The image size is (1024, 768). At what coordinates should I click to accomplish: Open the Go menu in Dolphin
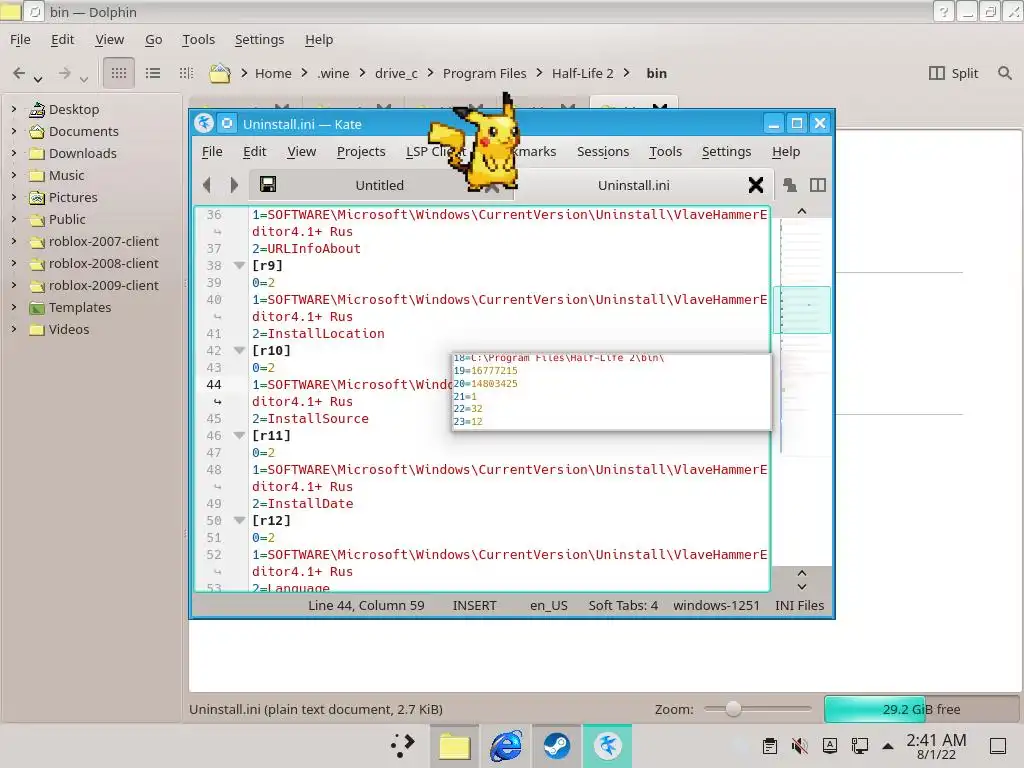point(153,39)
